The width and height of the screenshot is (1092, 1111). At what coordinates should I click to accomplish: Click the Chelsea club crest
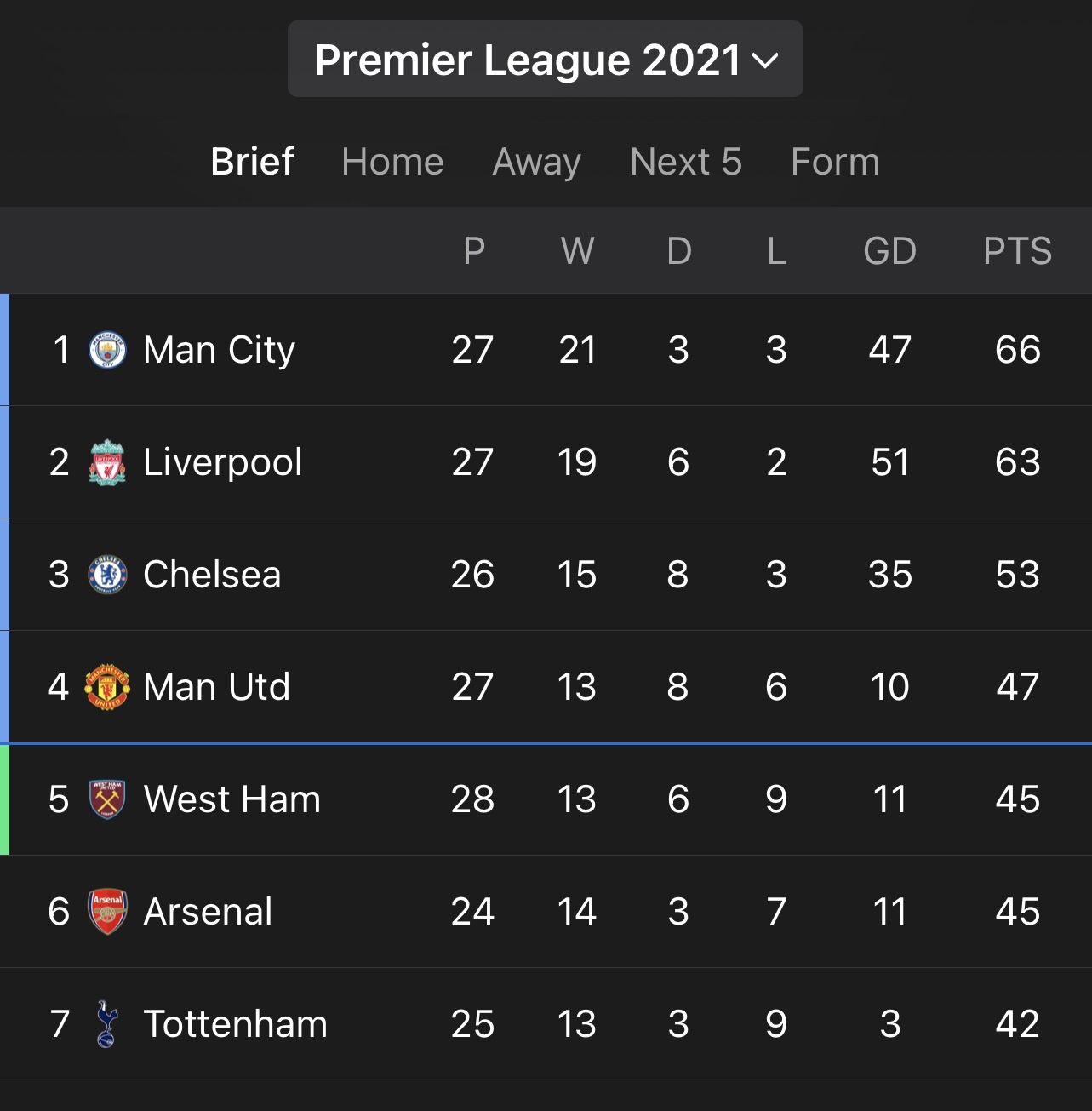pyautogui.click(x=108, y=575)
